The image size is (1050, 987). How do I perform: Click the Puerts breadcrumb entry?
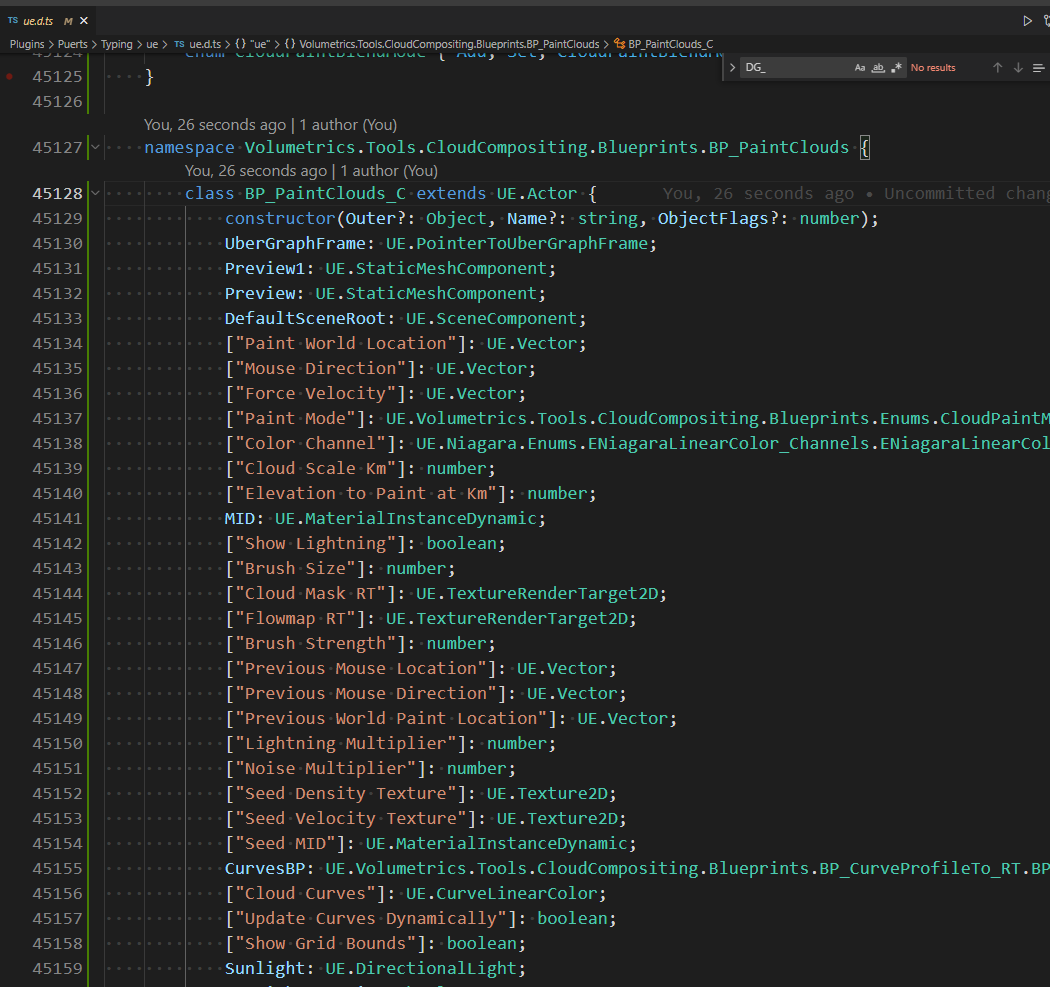coord(73,44)
